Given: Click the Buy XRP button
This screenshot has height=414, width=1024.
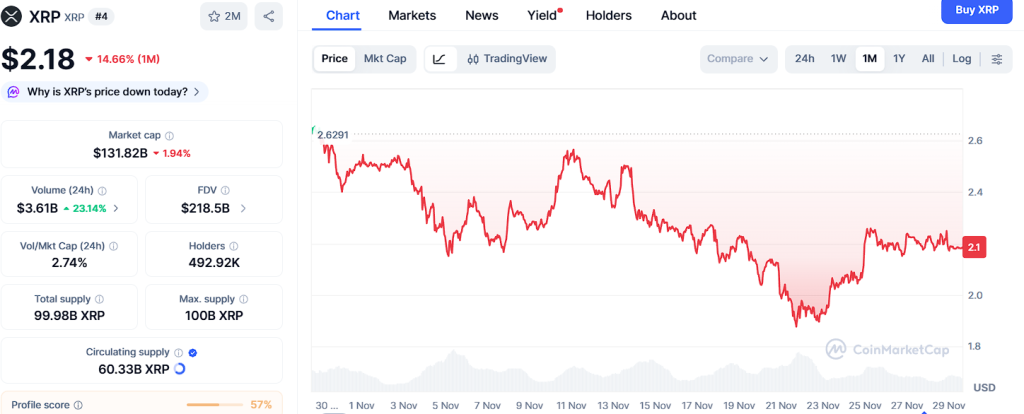Looking at the screenshot, I should tap(977, 10).
